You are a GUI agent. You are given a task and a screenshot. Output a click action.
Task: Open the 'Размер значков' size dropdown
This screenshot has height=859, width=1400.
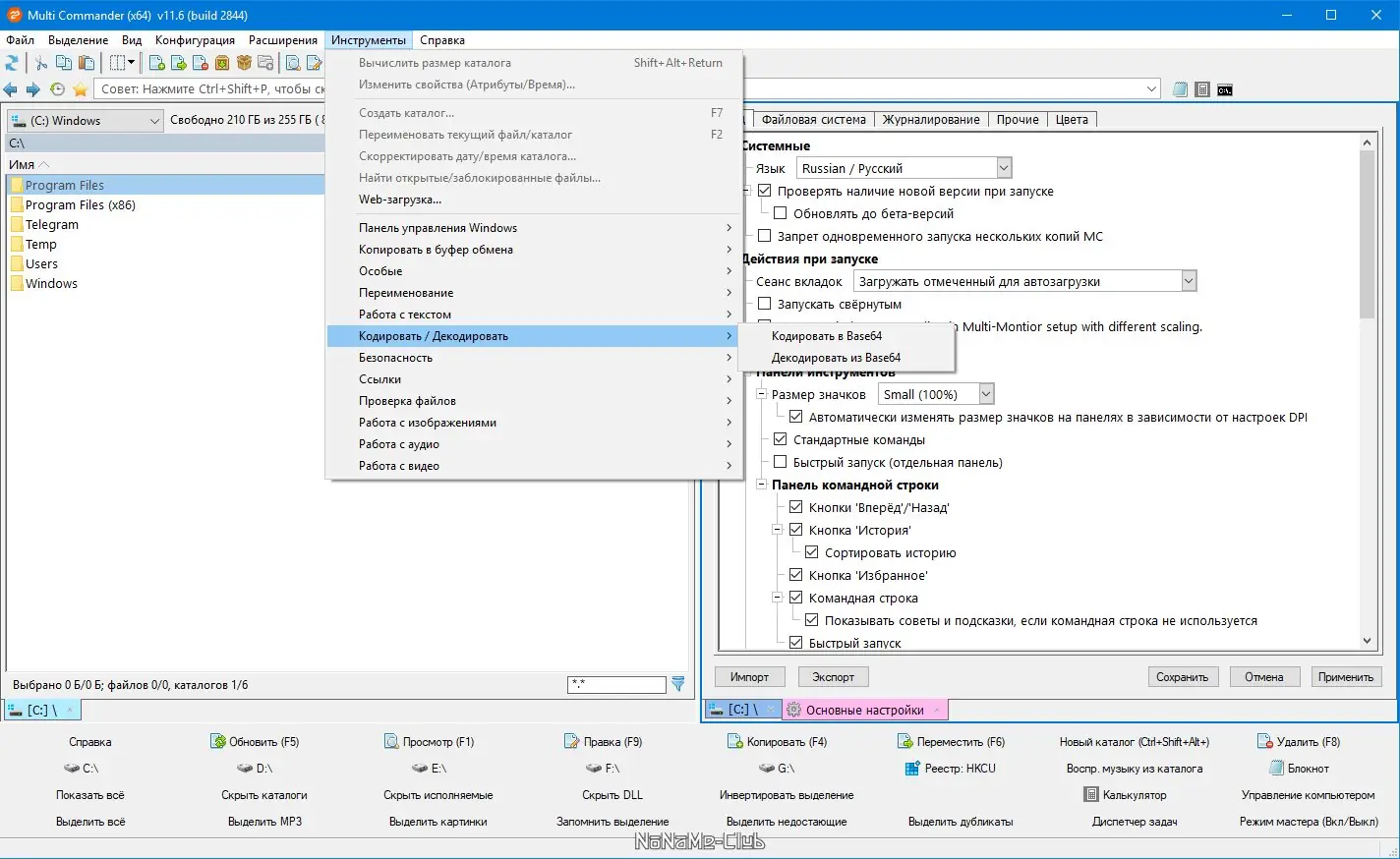pos(986,393)
